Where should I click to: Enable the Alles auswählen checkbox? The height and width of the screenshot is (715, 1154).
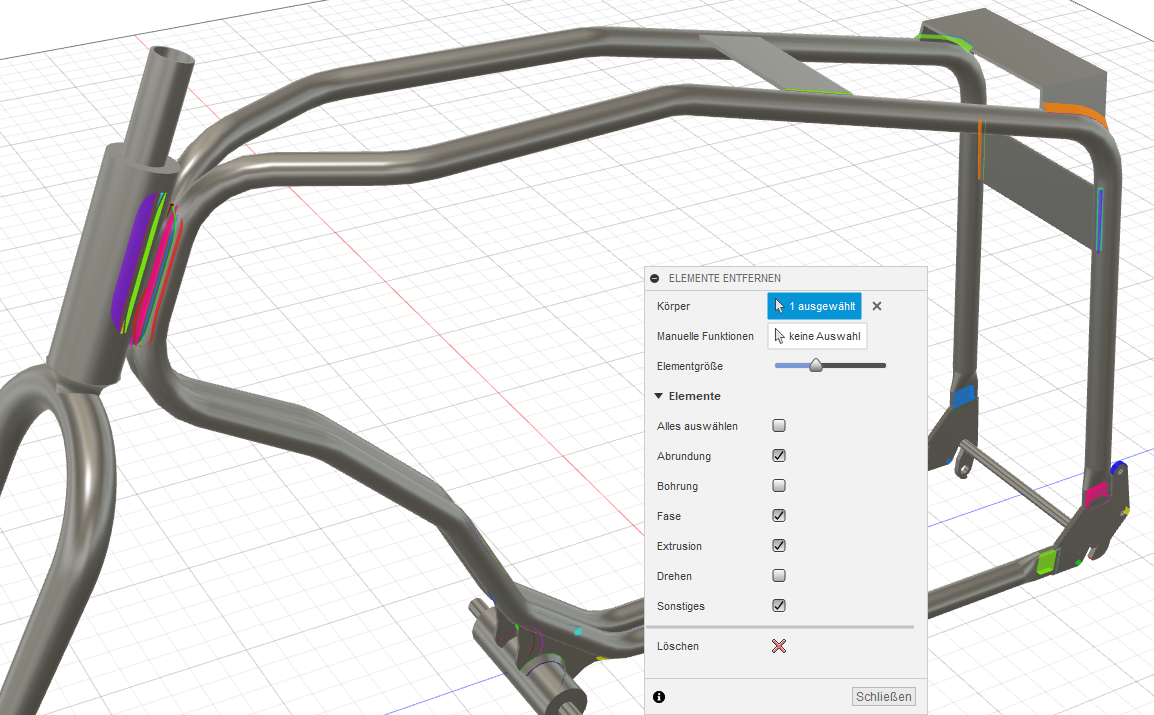pos(778,425)
